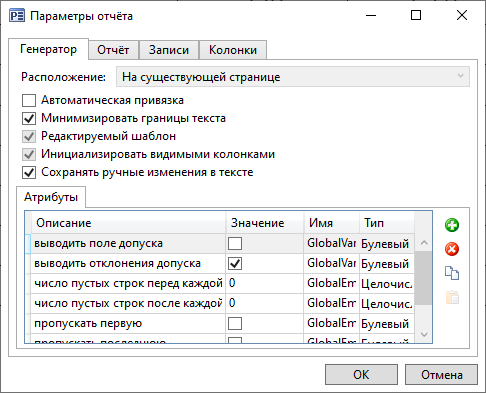Toggle the Редактируемый шаблон checkbox
Viewport: 486px width, 393px height.
click(x=29, y=136)
